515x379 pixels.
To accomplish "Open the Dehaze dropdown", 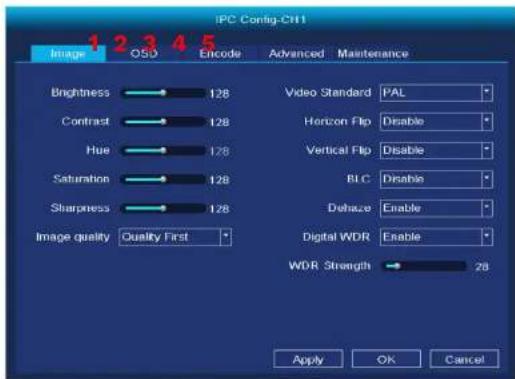I will tap(436, 208).
